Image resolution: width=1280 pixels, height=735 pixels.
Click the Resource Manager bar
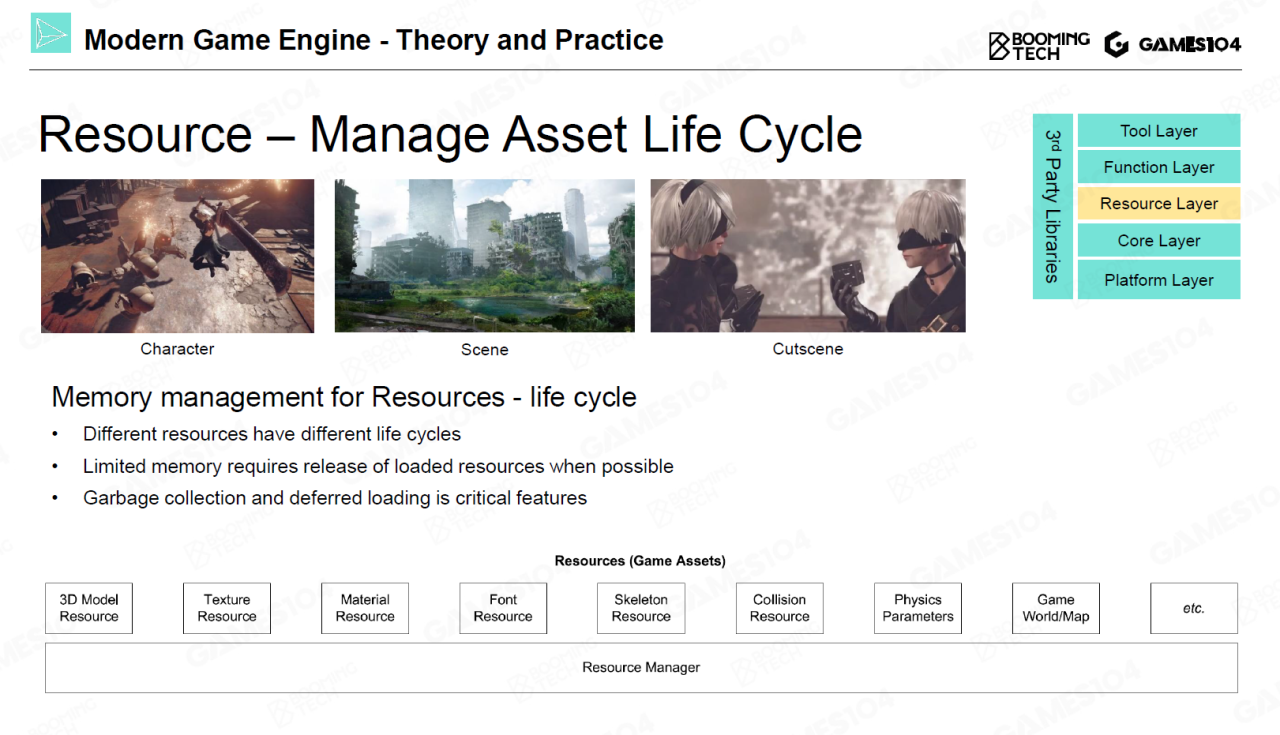pyautogui.click(x=641, y=668)
